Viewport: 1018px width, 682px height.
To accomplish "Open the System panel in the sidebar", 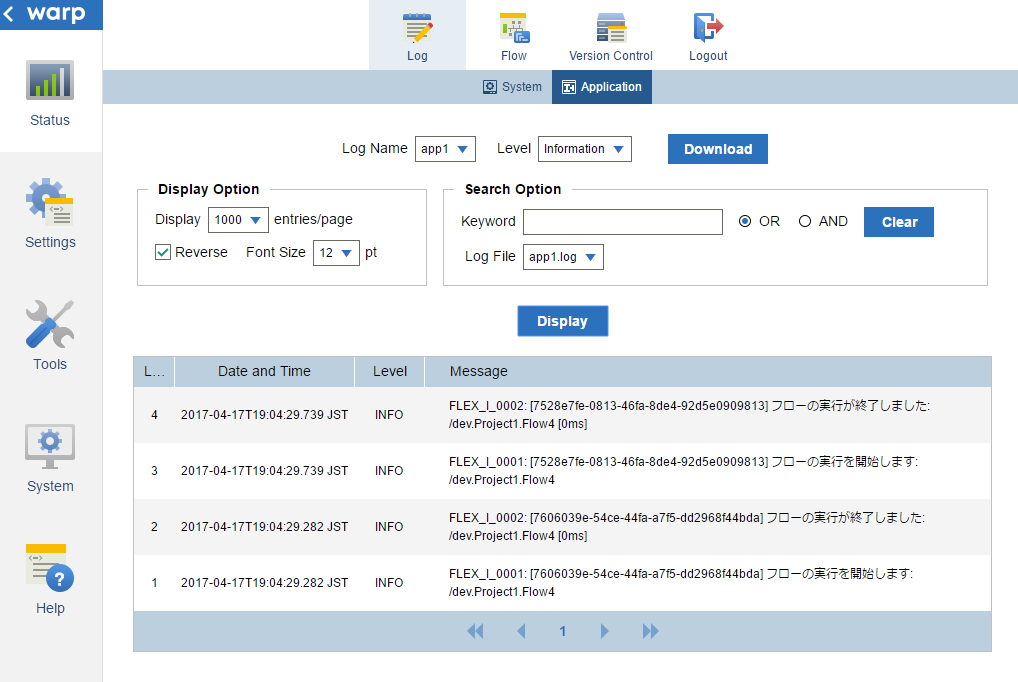I will [x=49, y=459].
